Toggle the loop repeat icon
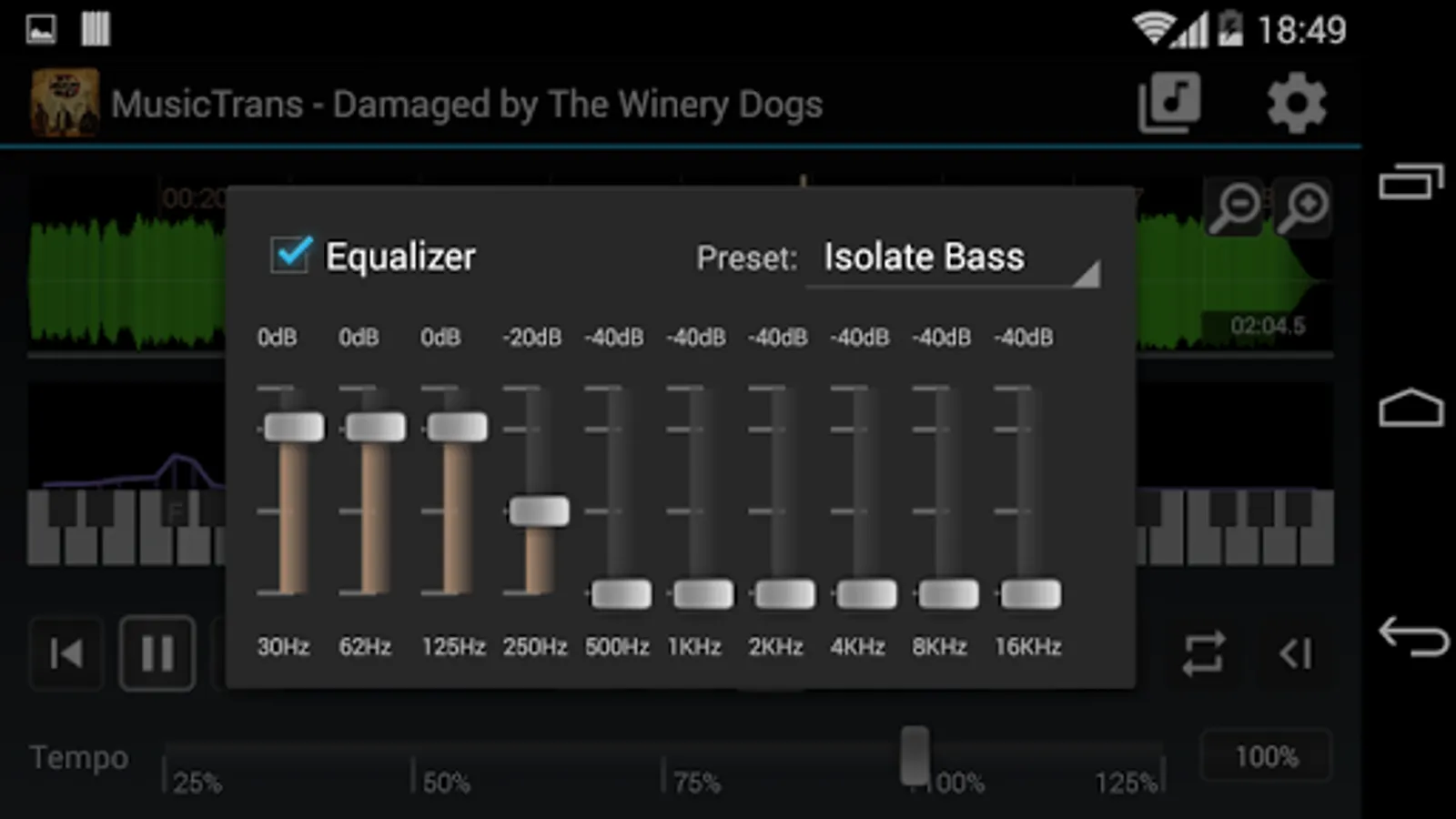This screenshot has height=819, width=1456. click(1203, 653)
